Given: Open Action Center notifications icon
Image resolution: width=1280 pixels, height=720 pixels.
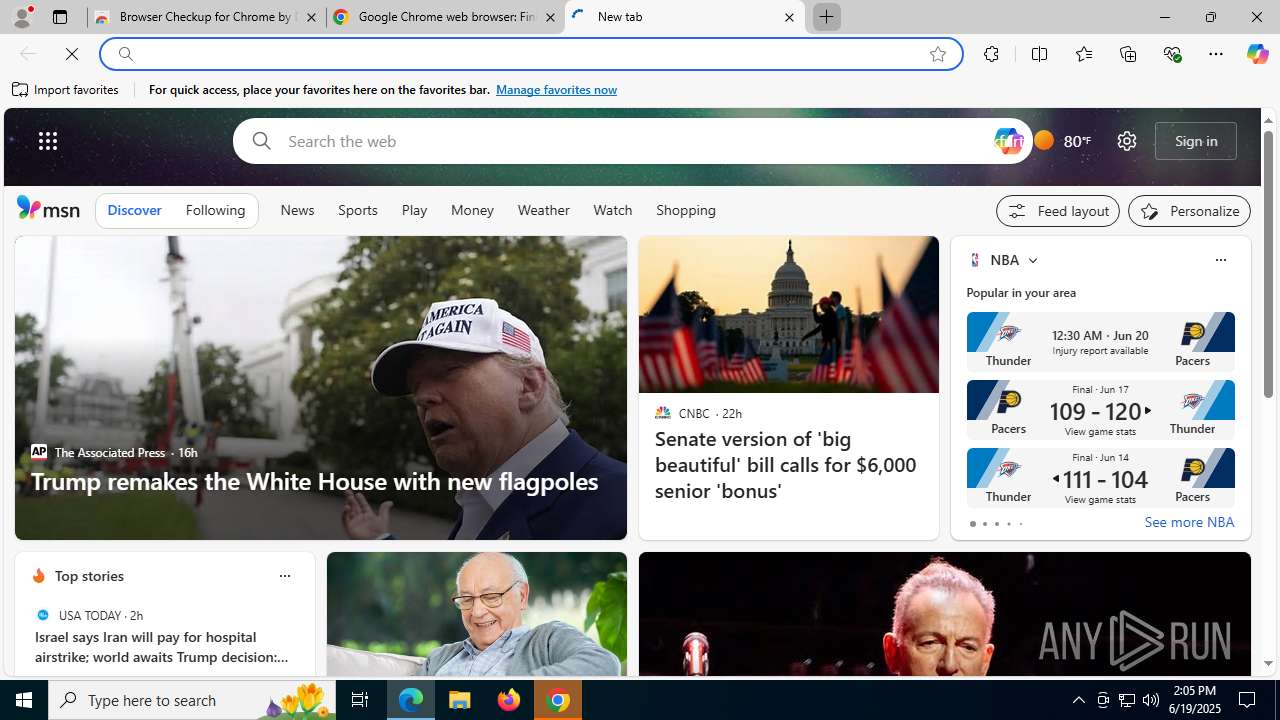Looking at the screenshot, I should coord(1248,700).
